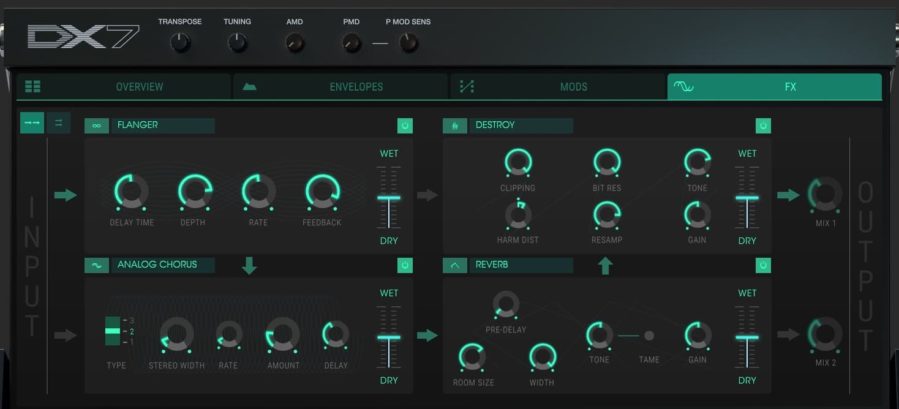The width and height of the screenshot is (899, 409).
Task: Click the Reverb Tame switch dot
Action: [649, 336]
